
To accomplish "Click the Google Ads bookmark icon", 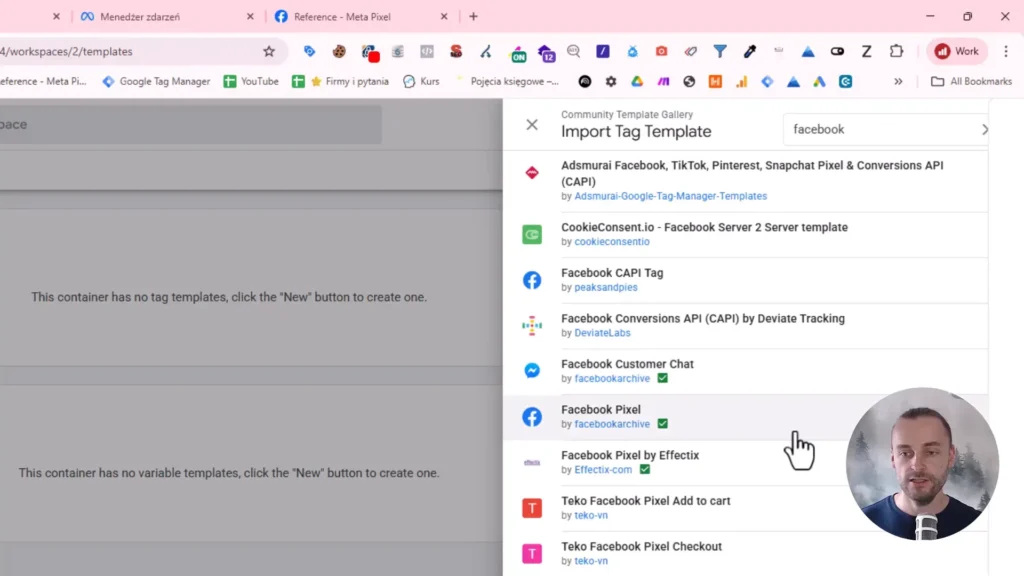I will 819,82.
